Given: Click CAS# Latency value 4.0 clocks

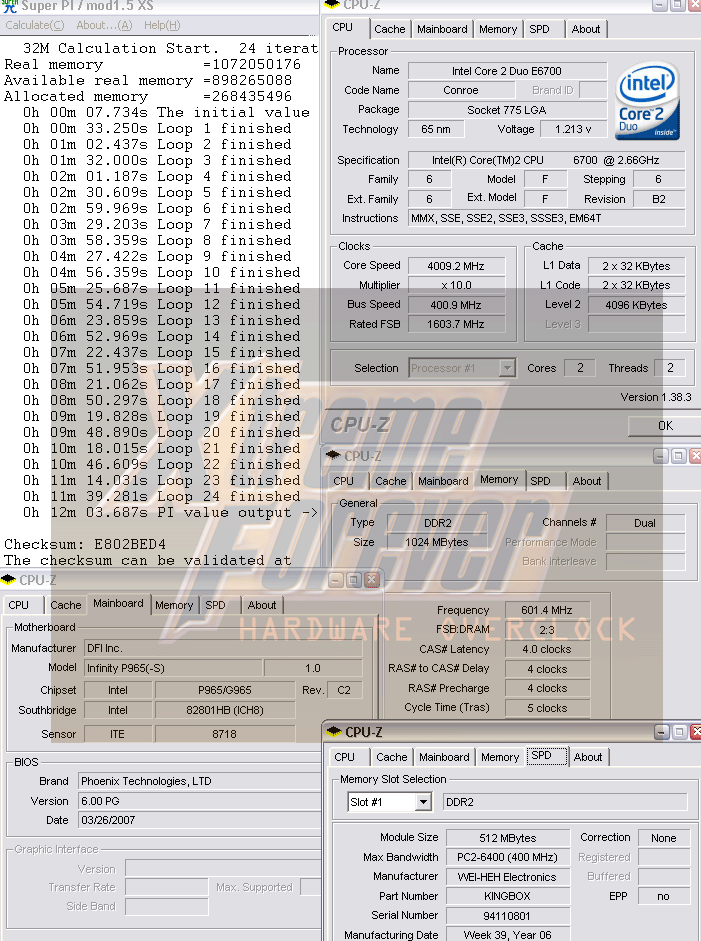Looking at the screenshot, I should tap(547, 649).
